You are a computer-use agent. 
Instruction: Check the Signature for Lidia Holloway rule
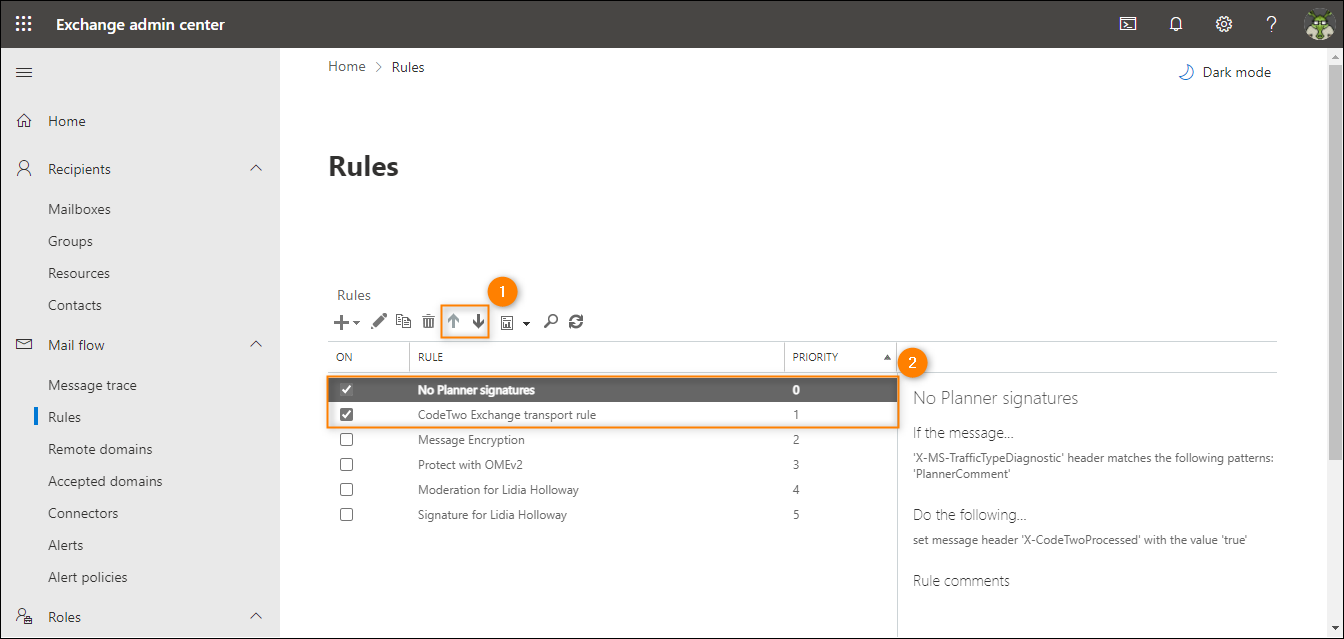point(346,514)
